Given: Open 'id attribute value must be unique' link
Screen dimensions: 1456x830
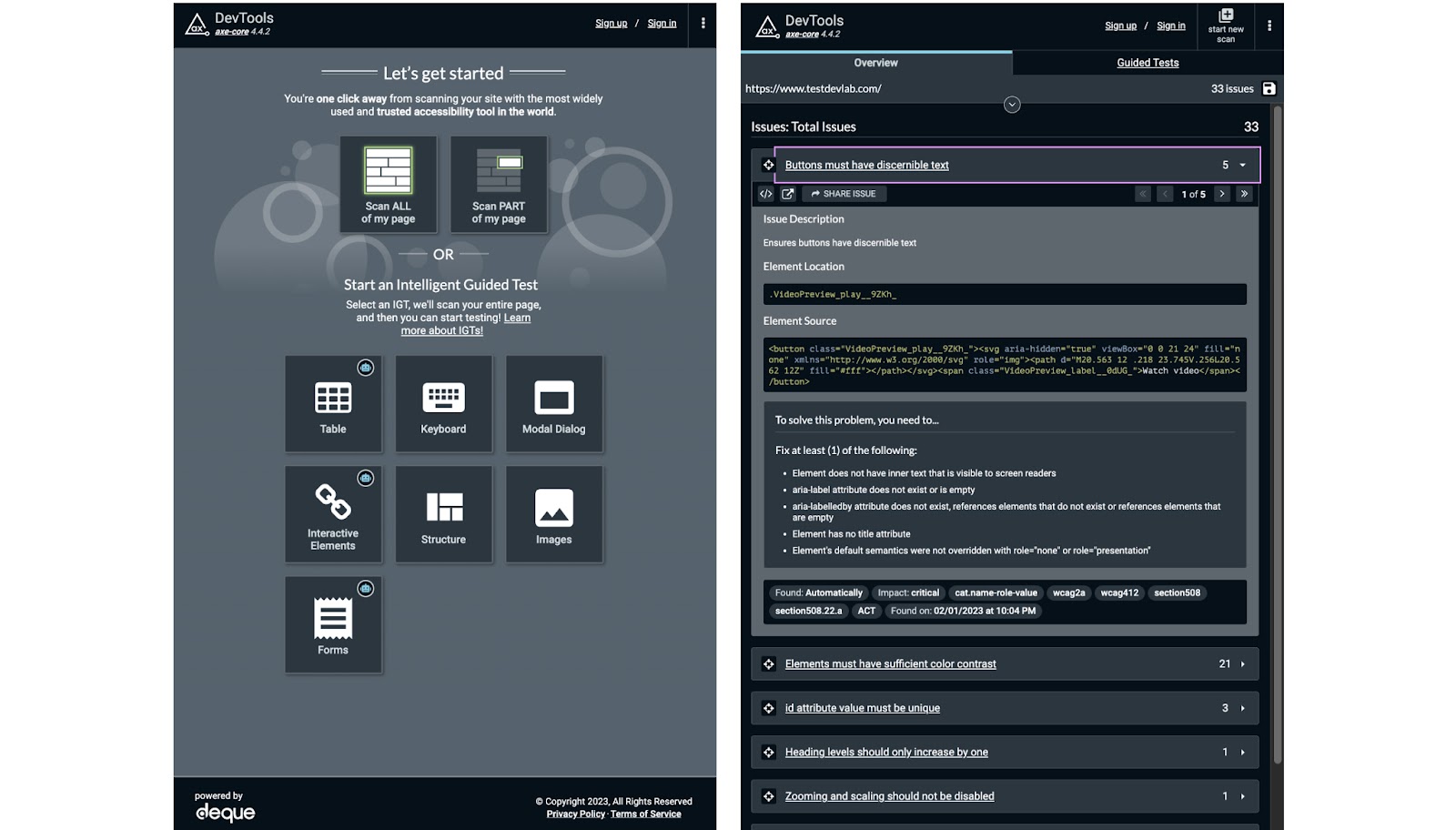Looking at the screenshot, I should [x=863, y=708].
